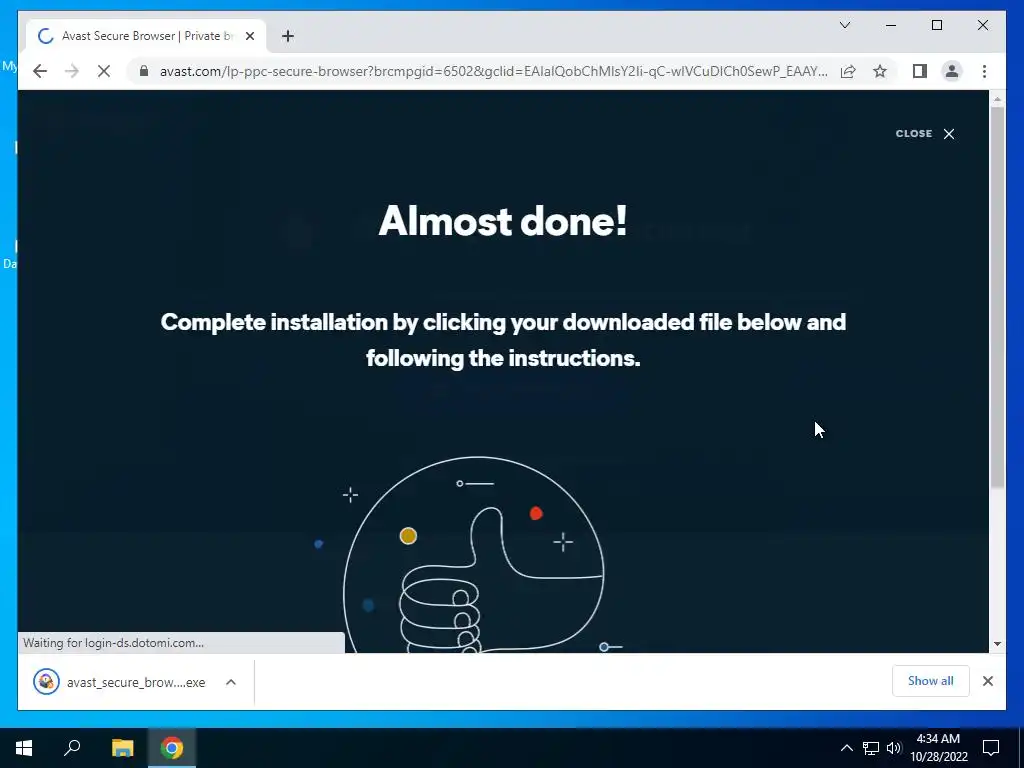The width and height of the screenshot is (1024, 768).
Task: Open Chrome's three-dot menu
Action: 984,71
